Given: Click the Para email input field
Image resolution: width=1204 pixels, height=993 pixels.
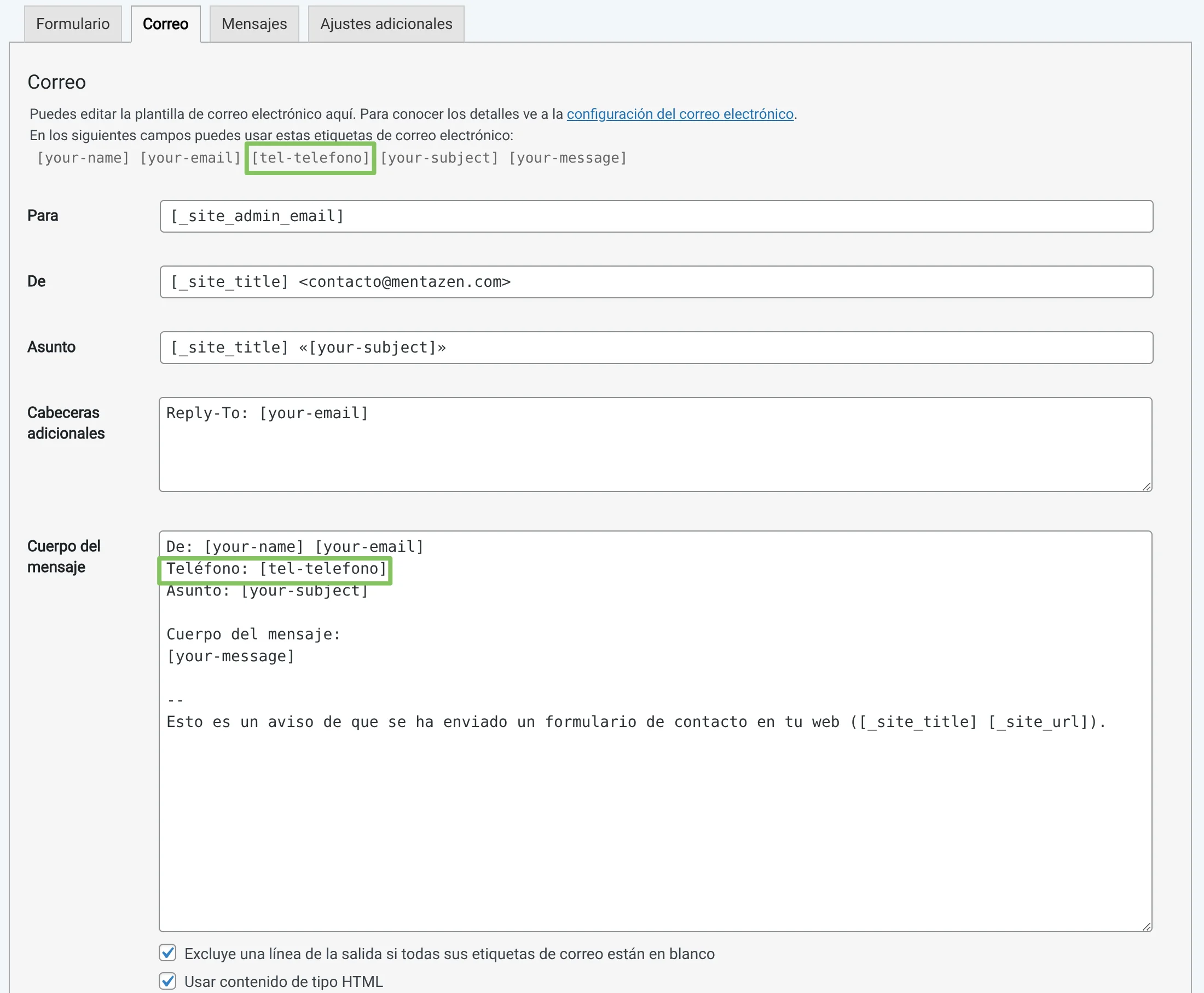Looking at the screenshot, I should [656, 216].
